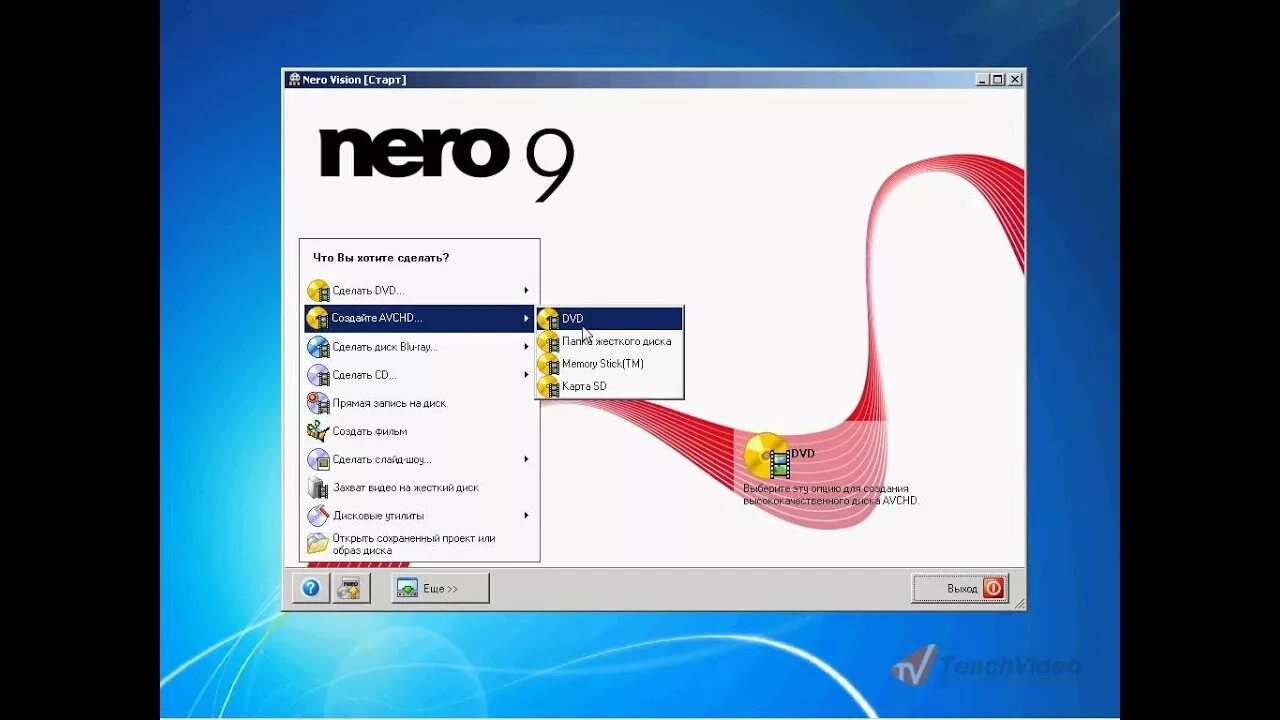Expand the Создайте AVCHD submenu arrow
The image size is (1280, 720).
(x=526, y=319)
